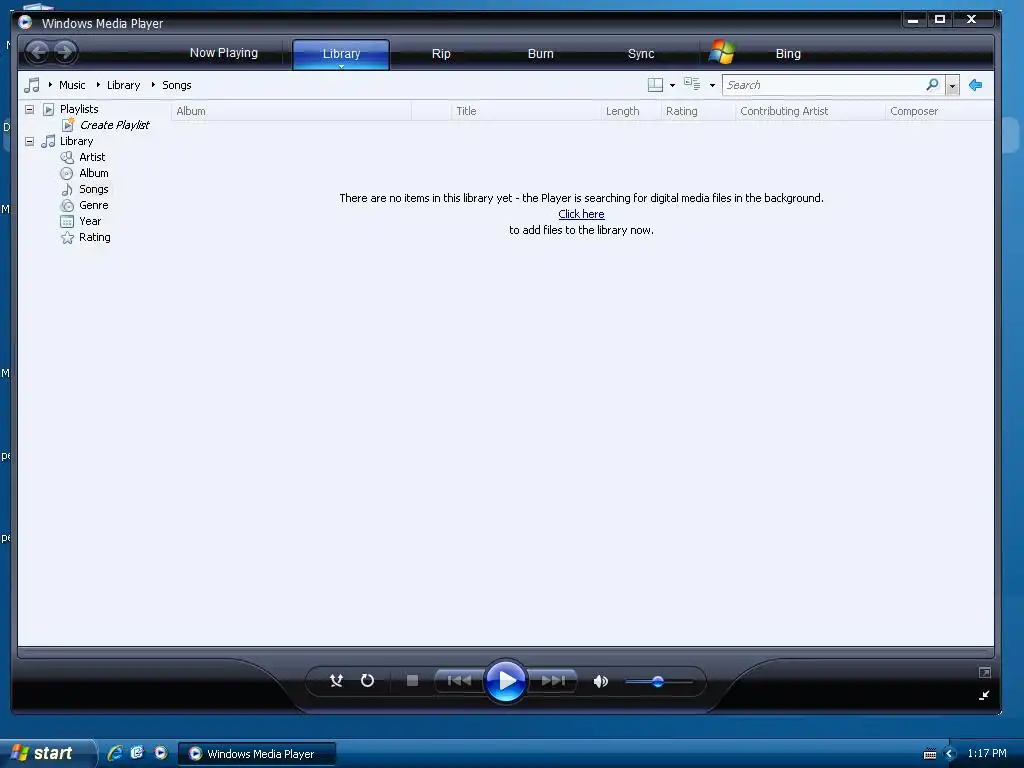This screenshot has width=1024, height=768.
Task: Select Year in the library tree
Action: tap(90, 221)
